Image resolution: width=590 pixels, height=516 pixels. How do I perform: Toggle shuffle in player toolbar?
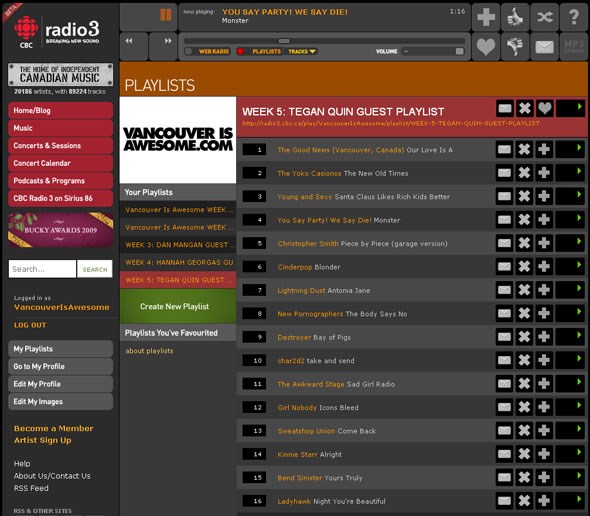pyautogui.click(x=544, y=17)
